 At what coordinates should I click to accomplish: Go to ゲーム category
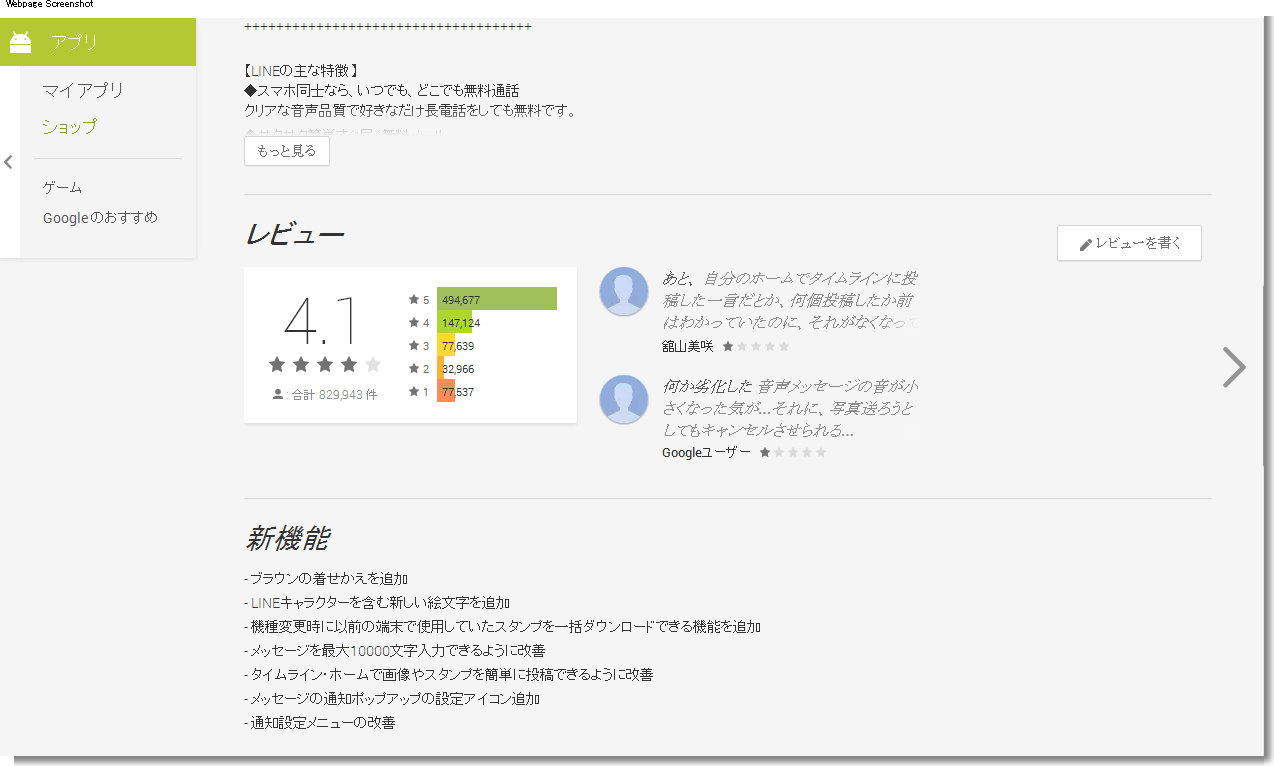63,188
